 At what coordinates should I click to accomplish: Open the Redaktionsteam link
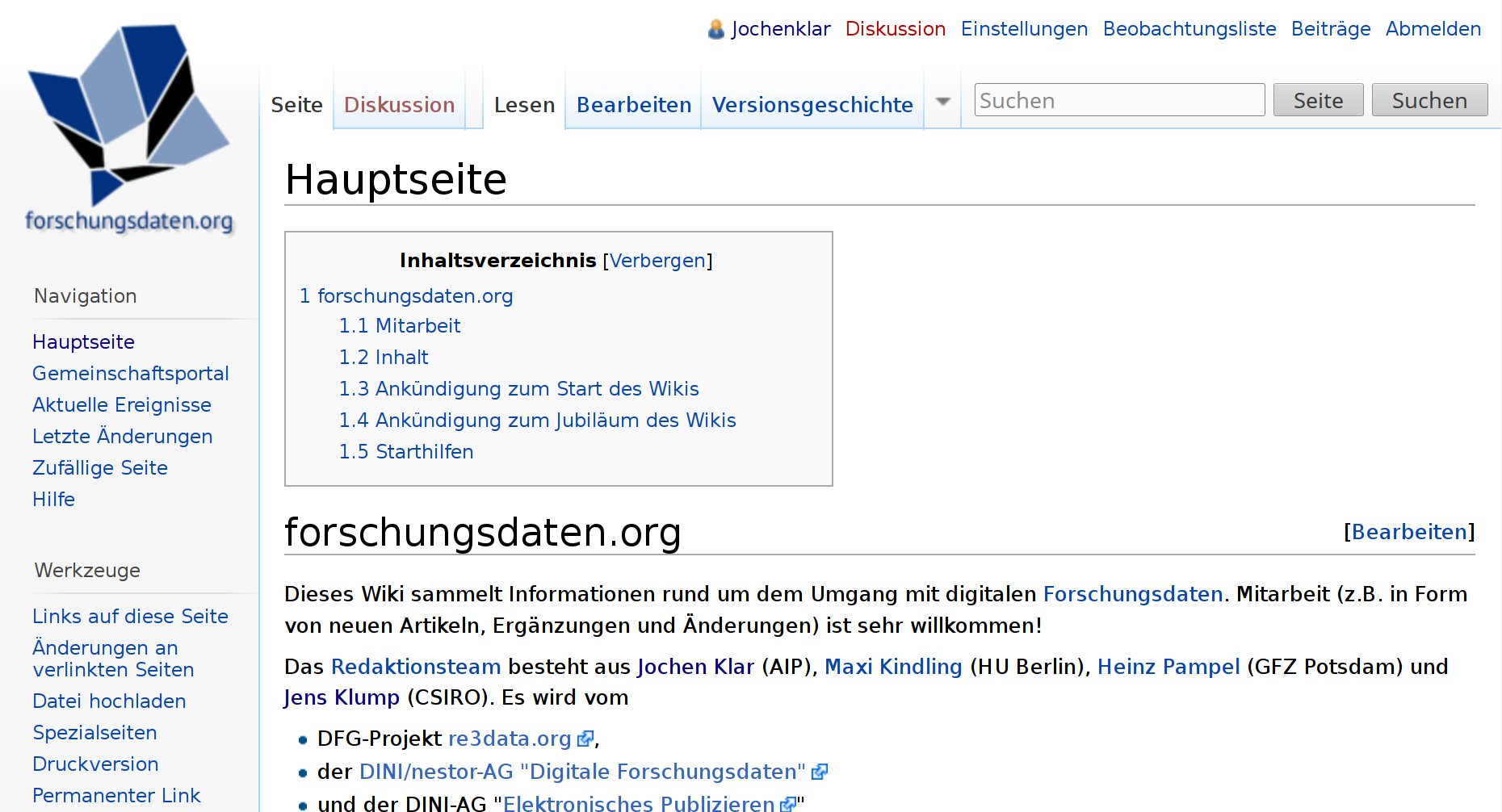click(416, 667)
